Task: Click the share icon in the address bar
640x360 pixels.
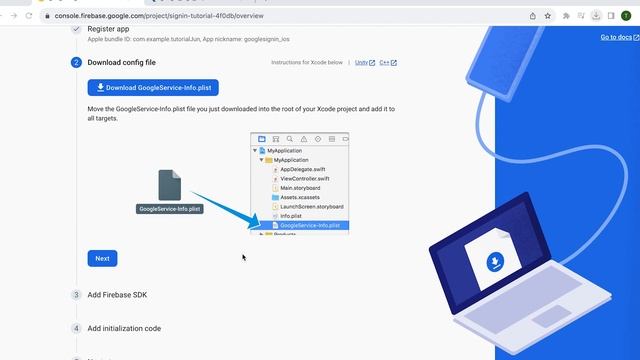Action: [x=533, y=16]
